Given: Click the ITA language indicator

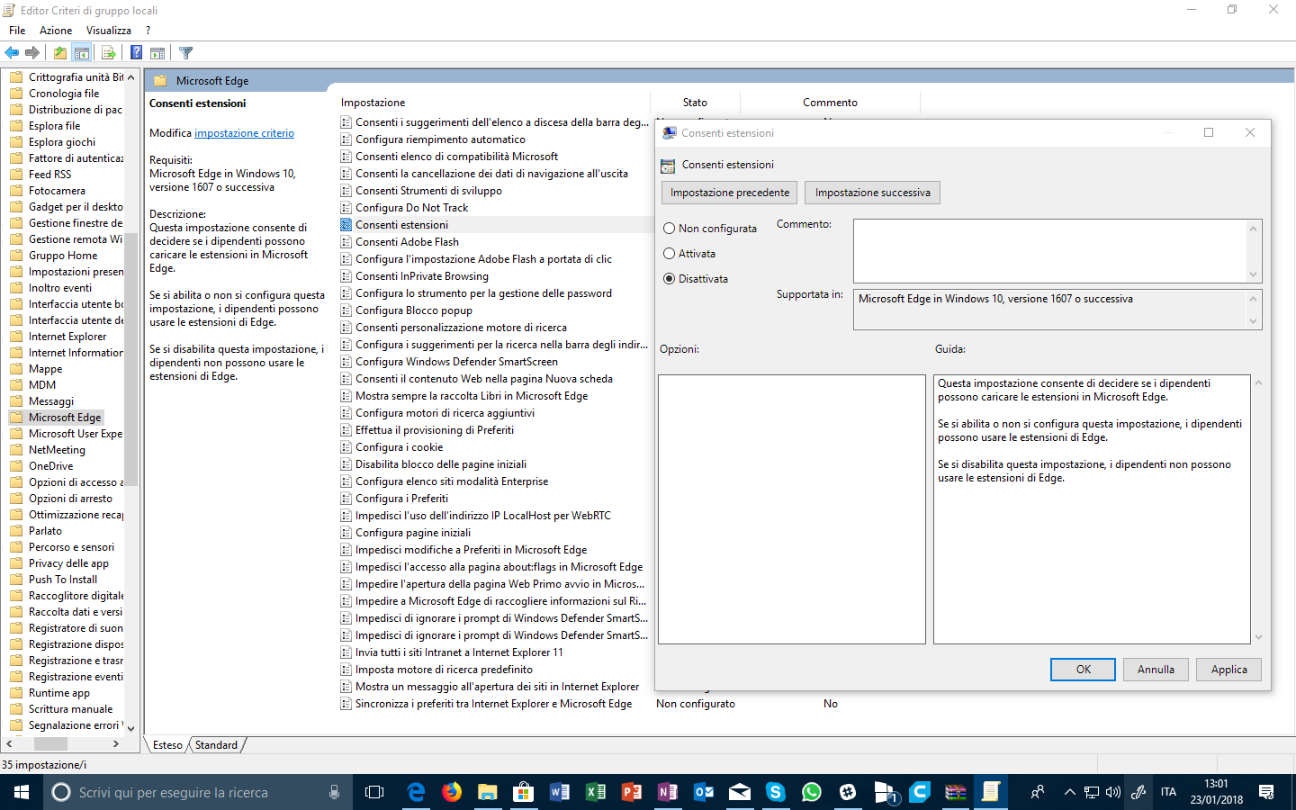Looking at the screenshot, I should click(x=1168, y=792).
